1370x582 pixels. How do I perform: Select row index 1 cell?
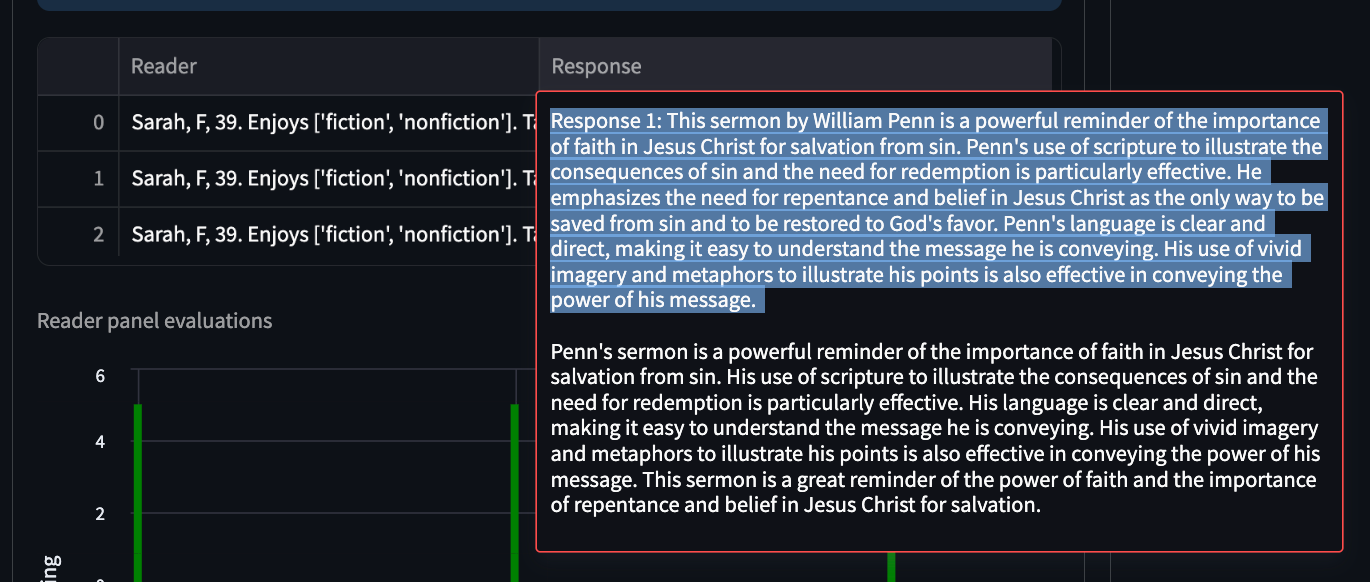78,179
